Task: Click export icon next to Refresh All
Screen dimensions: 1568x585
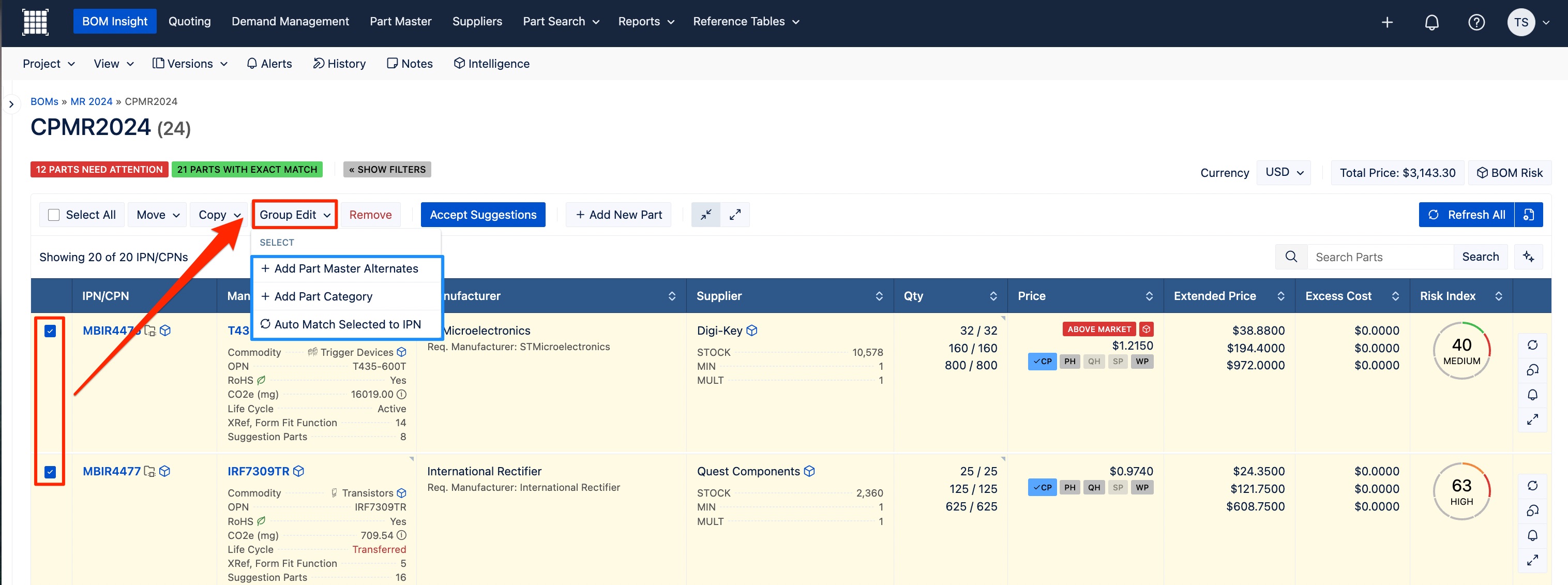Action: (1528, 215)
